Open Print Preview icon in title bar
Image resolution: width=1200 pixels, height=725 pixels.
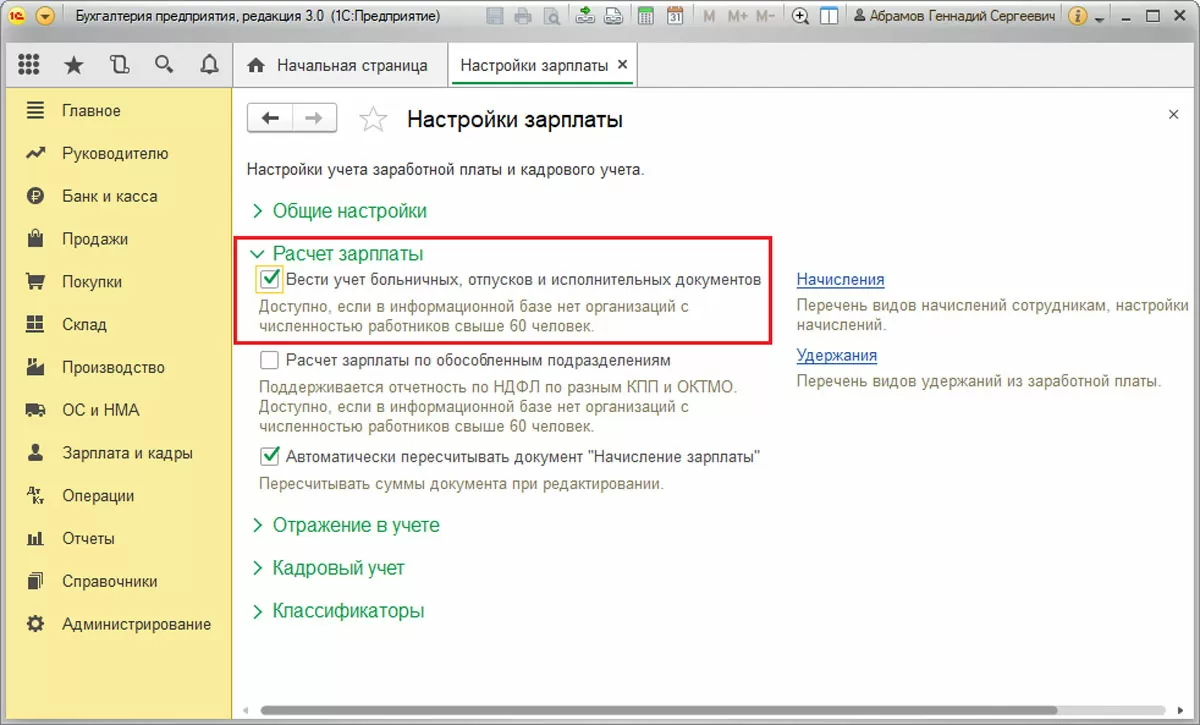point(551,16)
